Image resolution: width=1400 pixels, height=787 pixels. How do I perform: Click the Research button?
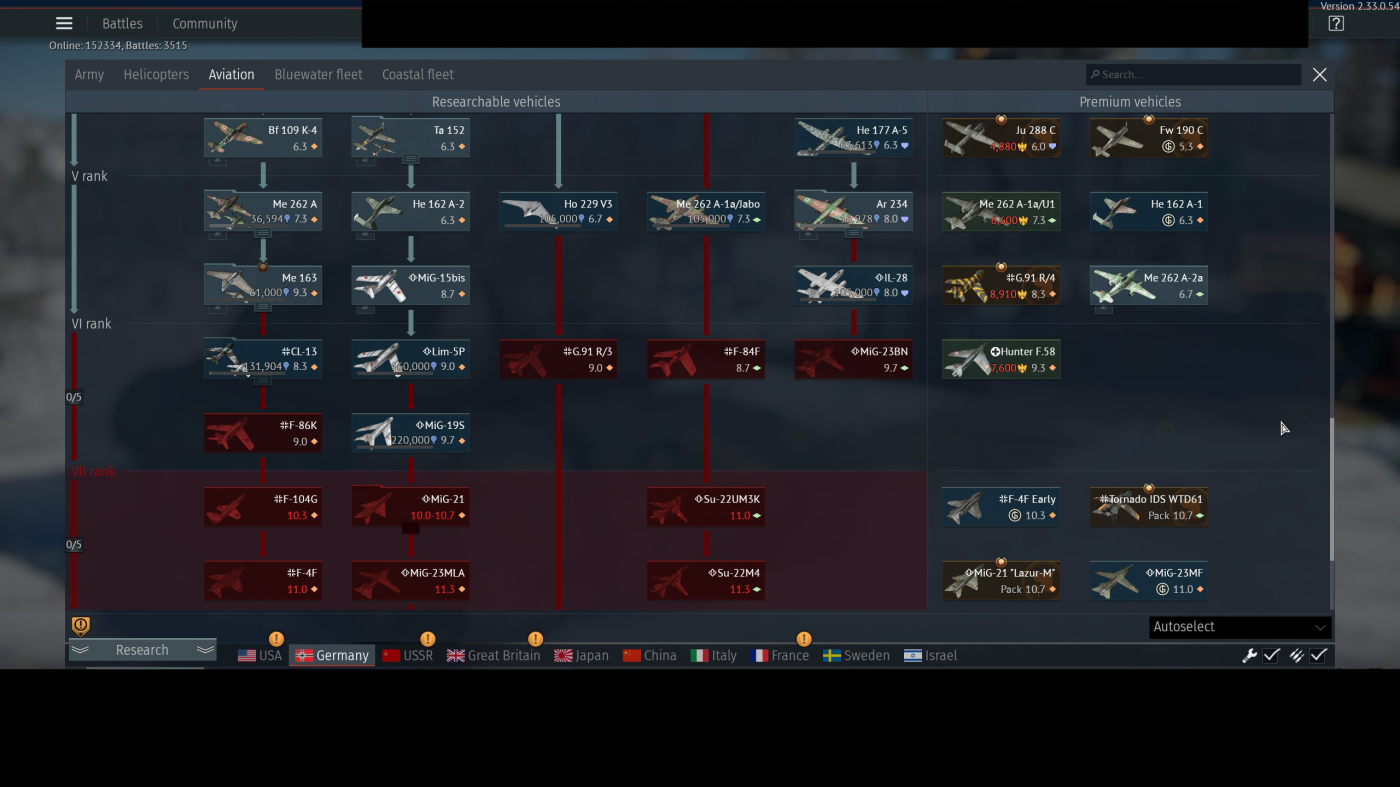point(142,650)
